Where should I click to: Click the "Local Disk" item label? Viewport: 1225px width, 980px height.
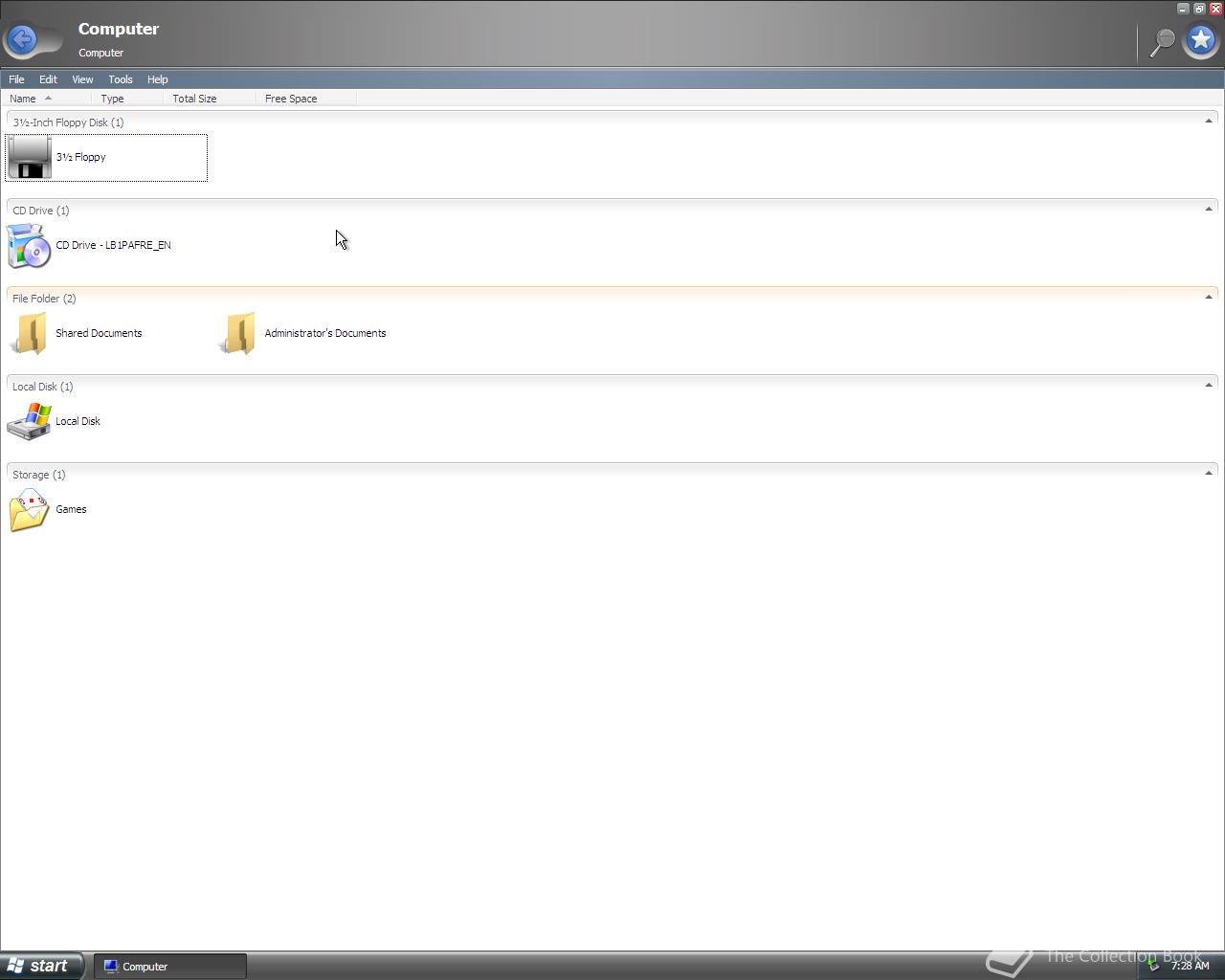pyautogui.click(x=78, y=421)
